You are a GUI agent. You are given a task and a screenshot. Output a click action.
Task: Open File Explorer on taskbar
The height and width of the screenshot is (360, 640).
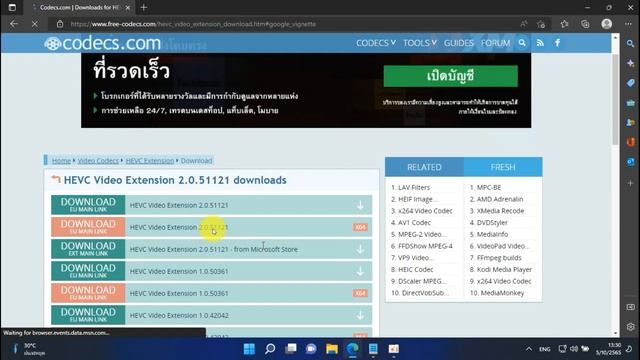coord(332,349)
